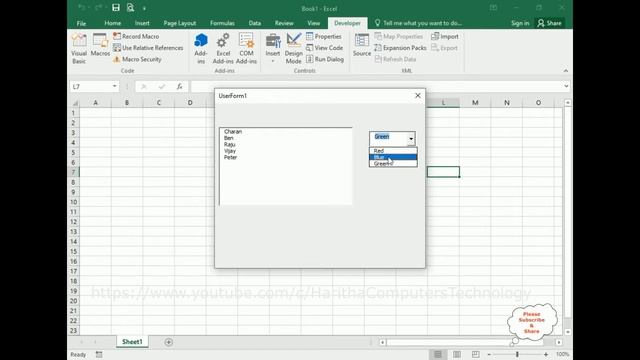The height and width of the screenshot is (360, 640).
Task: Click View Code
Action: coord(324,48)
